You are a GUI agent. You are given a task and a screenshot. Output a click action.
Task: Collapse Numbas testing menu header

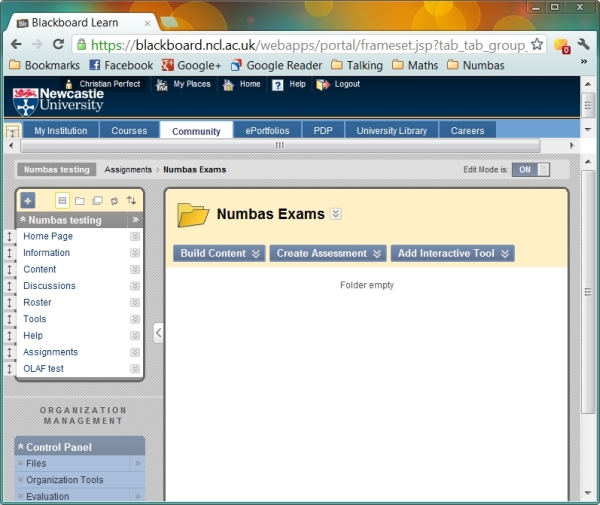tap(23, 219)
